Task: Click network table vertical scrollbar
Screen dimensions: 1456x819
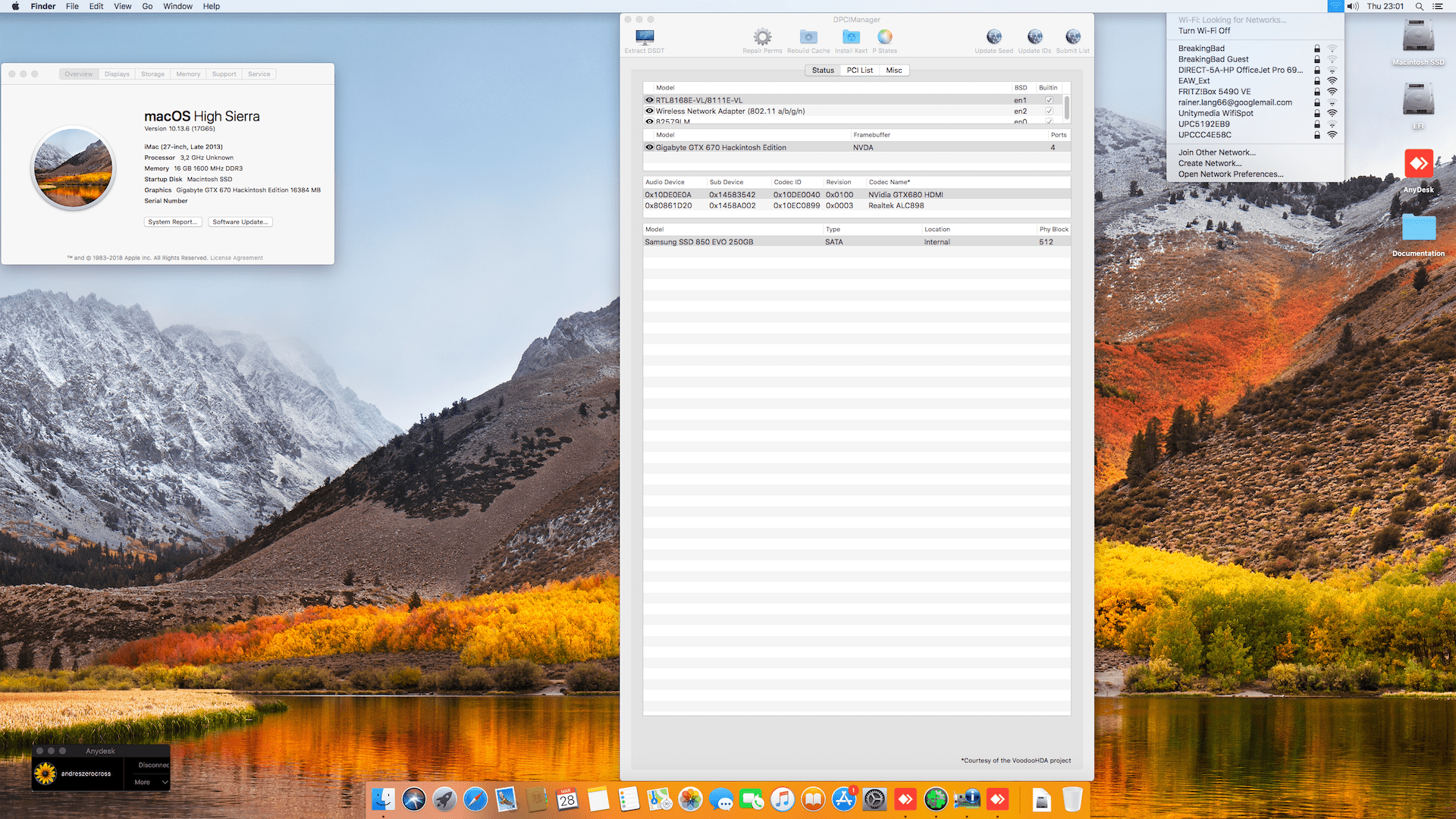Action: pos(1067,107)
